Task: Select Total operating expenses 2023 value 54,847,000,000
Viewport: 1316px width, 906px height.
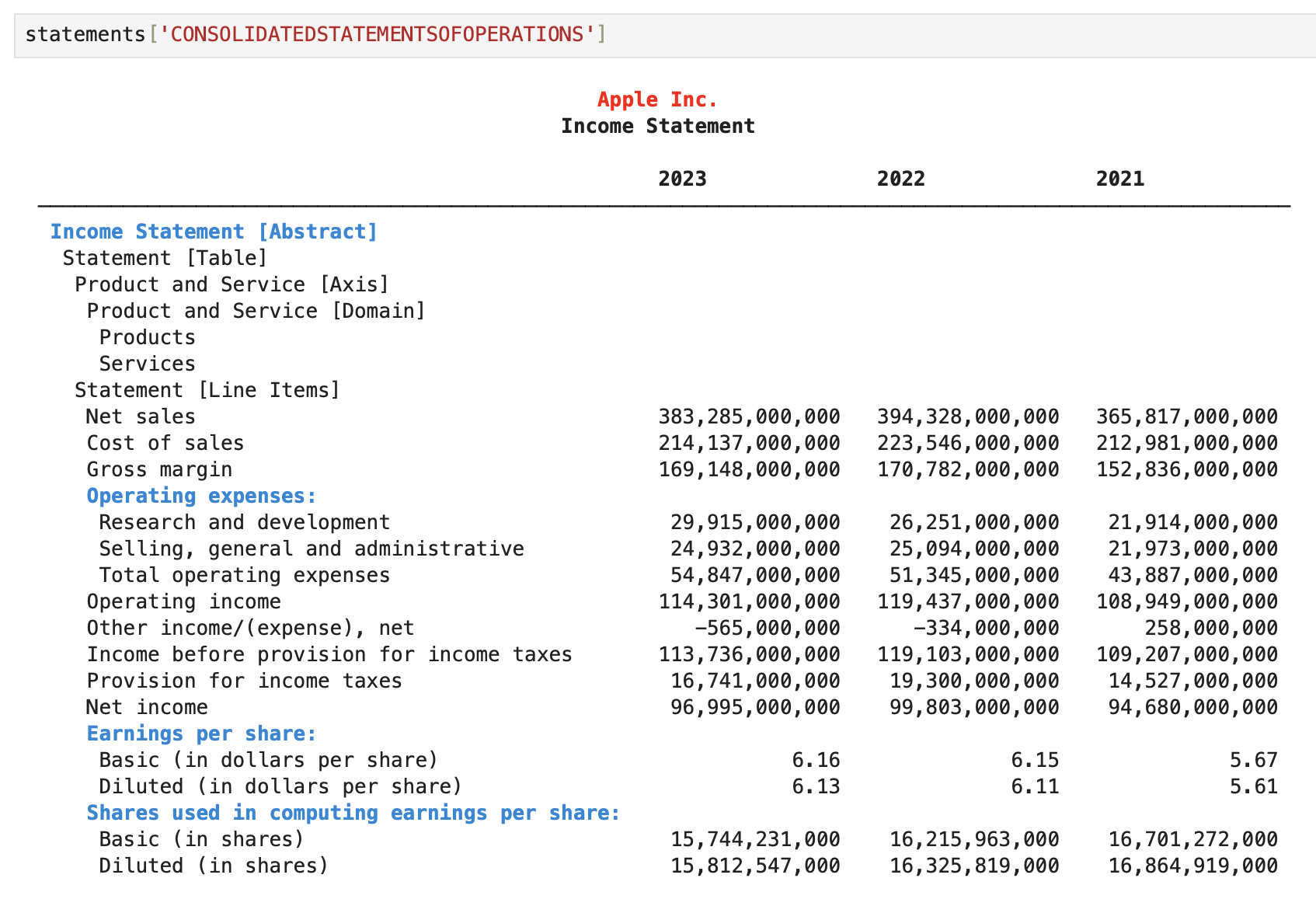Action: (755, 575)
